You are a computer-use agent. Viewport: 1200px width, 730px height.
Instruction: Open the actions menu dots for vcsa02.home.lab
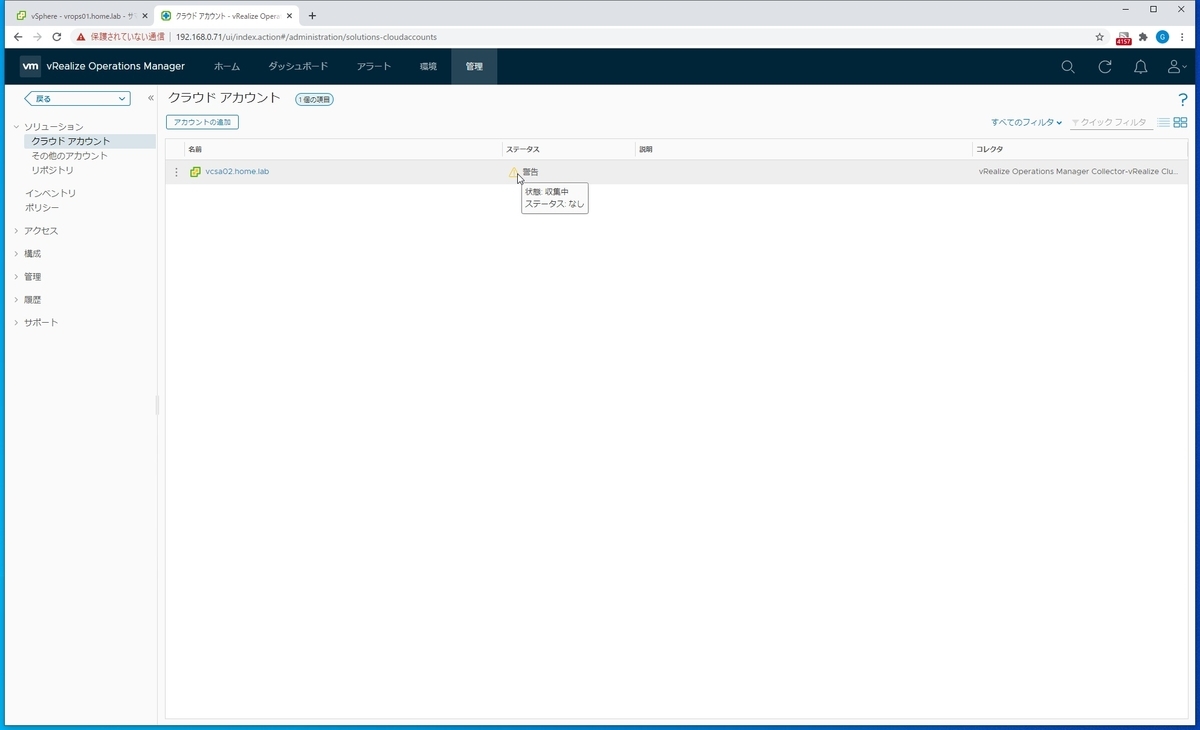pyautogui.click(x=177, y=172)
